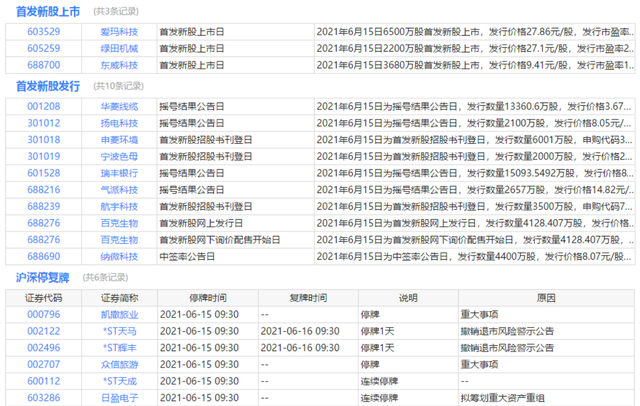Open stock code 001208 link
Image resolution: width=640 pixels, height=406 pixels.
pyautogui.click(x=44, y=106)
